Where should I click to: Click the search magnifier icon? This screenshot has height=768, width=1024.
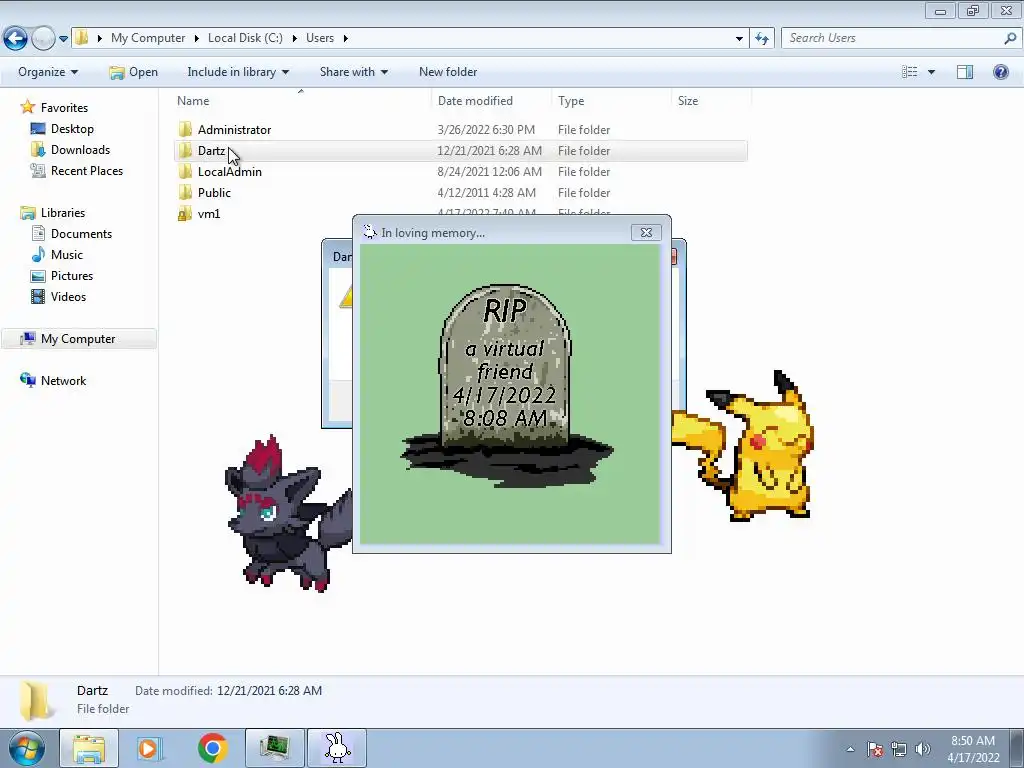pos(1010,38)
